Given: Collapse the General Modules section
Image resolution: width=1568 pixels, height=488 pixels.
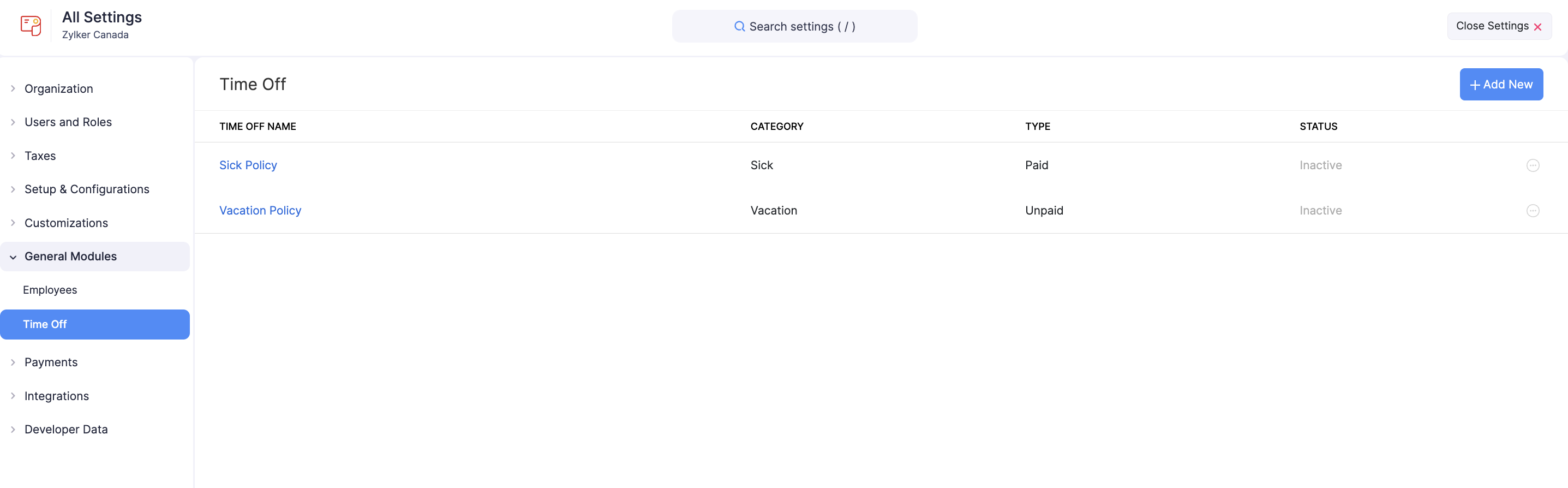Looking at the screenshot, I should (13, 257).
